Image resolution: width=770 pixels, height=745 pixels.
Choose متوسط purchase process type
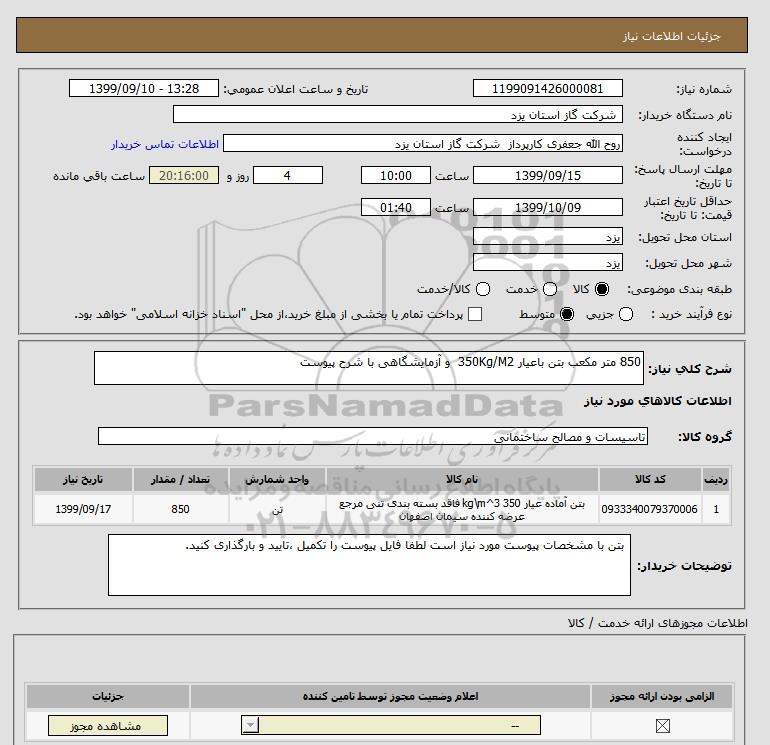point(567,314)
